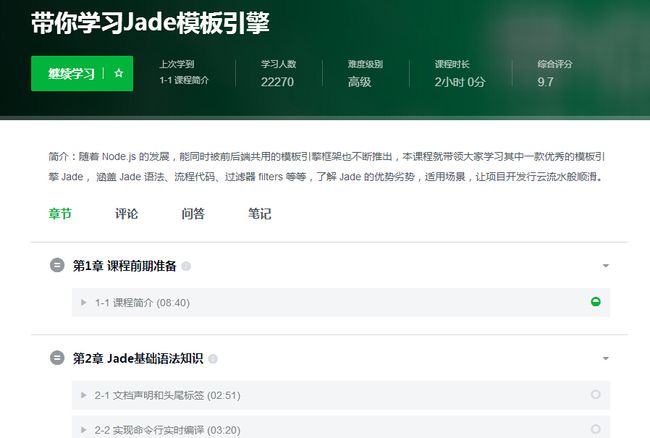Click the overall rating 9.7
This screenshot has height=438, width=650.
(545, 82)
